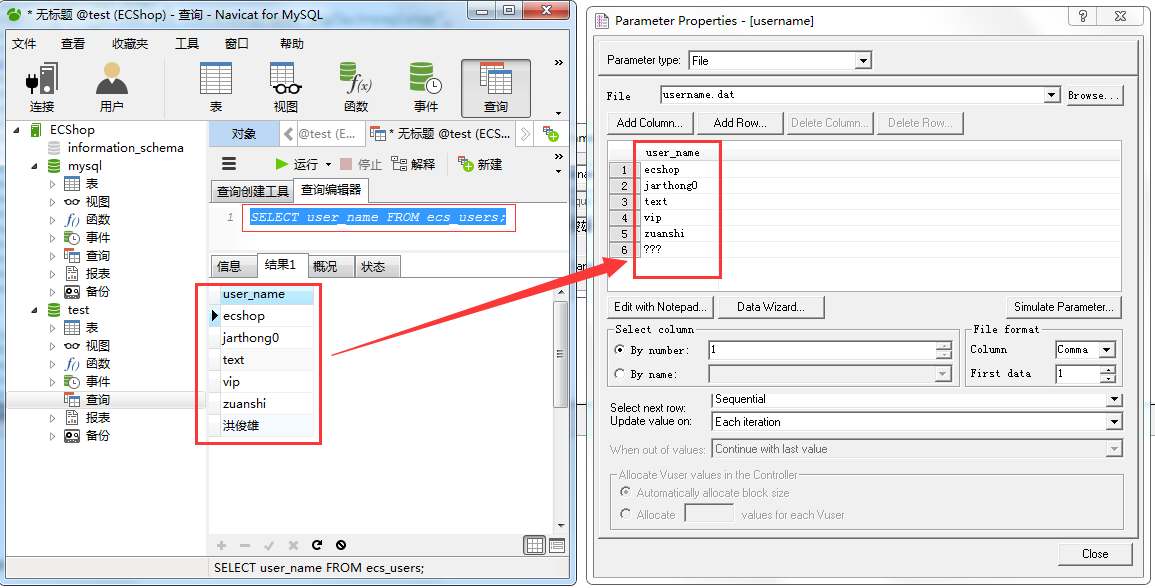Open the Data Wizard... button
The image size is (1155, 588).
(770, 307)
